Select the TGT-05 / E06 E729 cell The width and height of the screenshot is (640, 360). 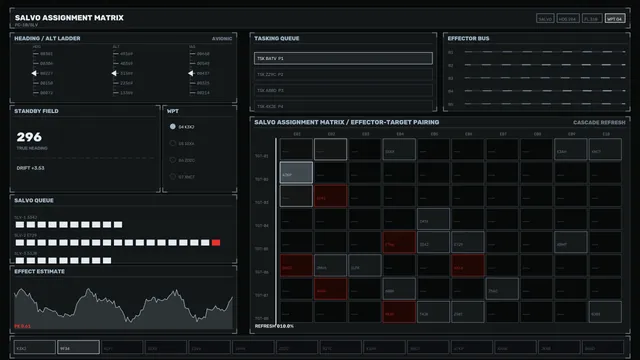point(468,242)
